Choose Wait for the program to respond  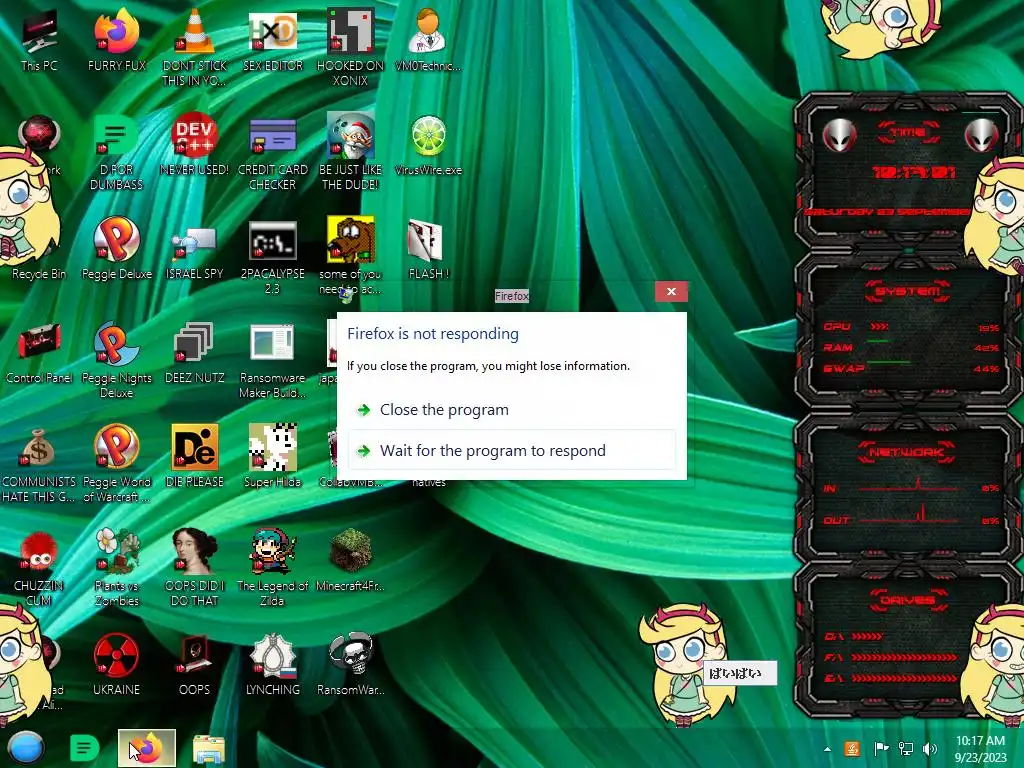click(511, 450)
